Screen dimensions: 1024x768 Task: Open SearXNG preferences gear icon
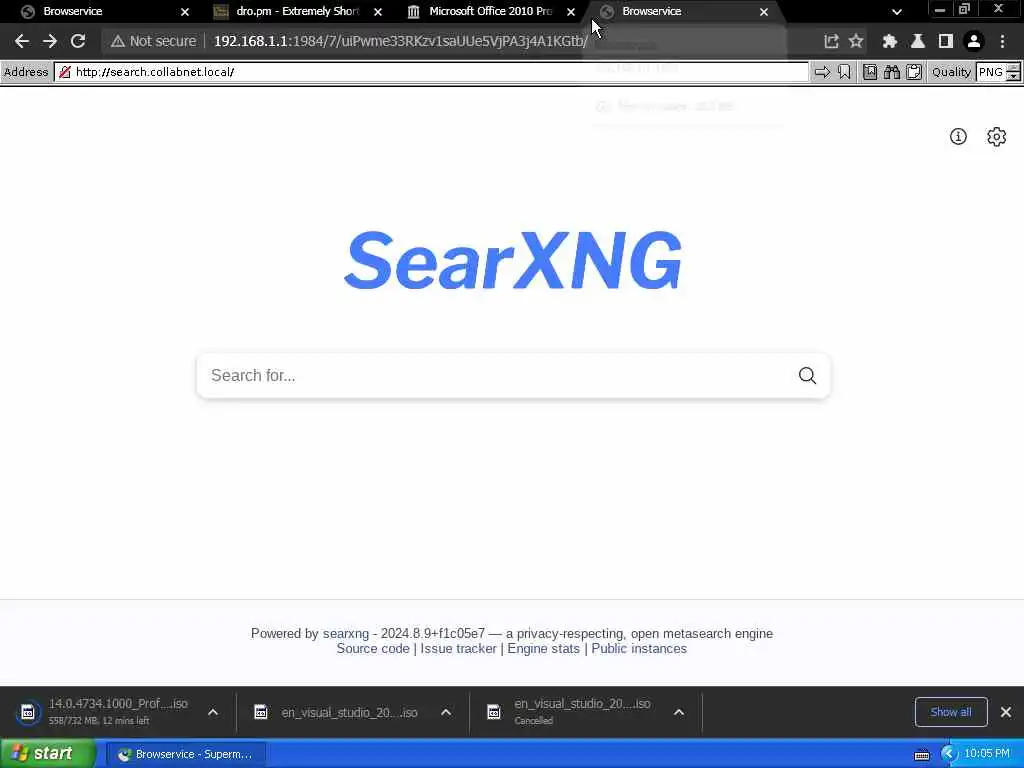[997, 136]
